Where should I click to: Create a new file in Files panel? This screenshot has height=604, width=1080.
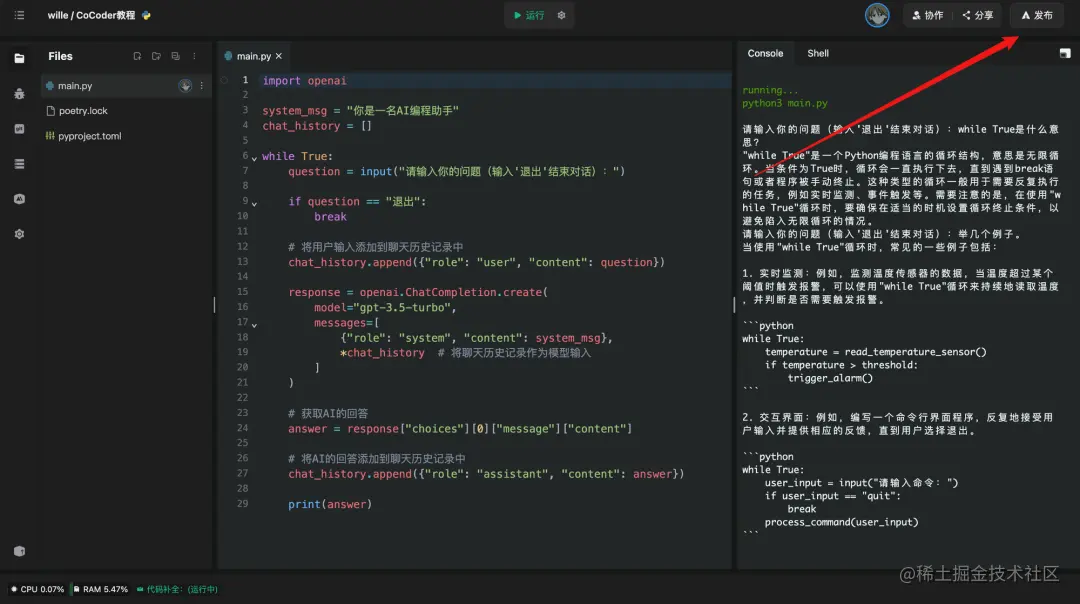click(x=137, y=56)
